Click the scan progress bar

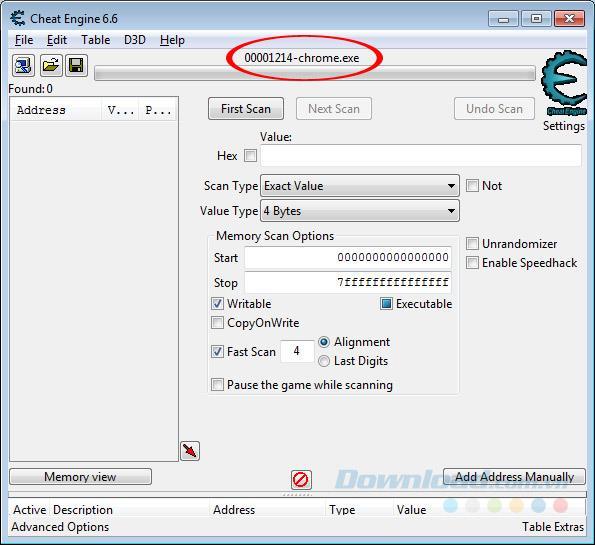[x=315, y=73]
